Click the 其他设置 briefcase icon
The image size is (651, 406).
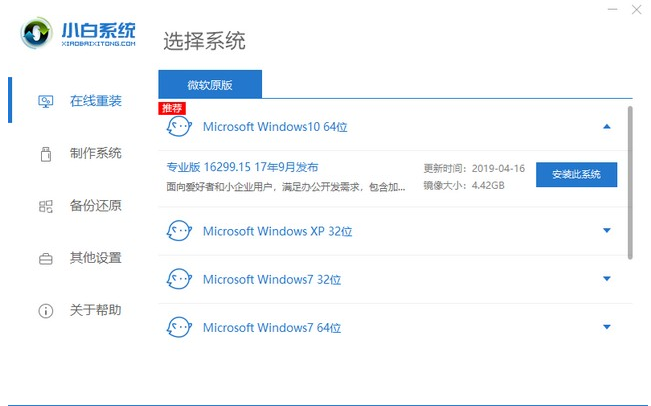45,259
